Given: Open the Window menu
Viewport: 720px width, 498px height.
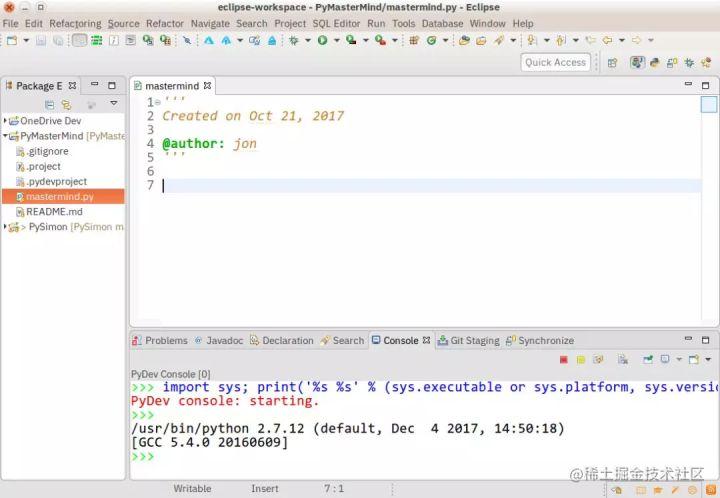Looking at the screenshot, I should (x=487, y=23).
